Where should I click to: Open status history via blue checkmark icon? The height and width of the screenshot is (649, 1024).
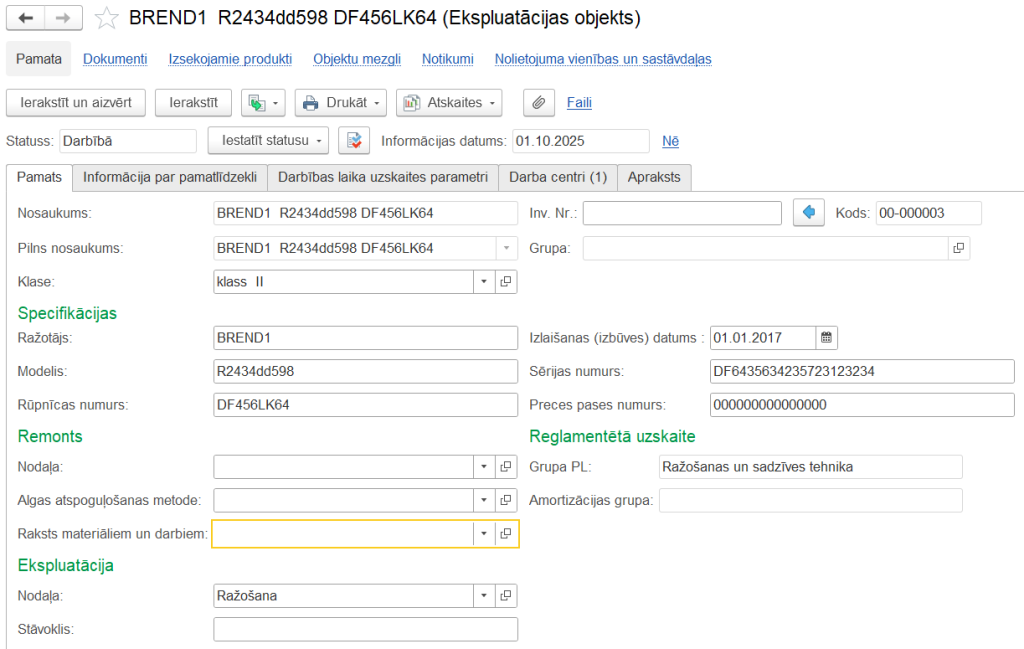[x=352, y=140]
